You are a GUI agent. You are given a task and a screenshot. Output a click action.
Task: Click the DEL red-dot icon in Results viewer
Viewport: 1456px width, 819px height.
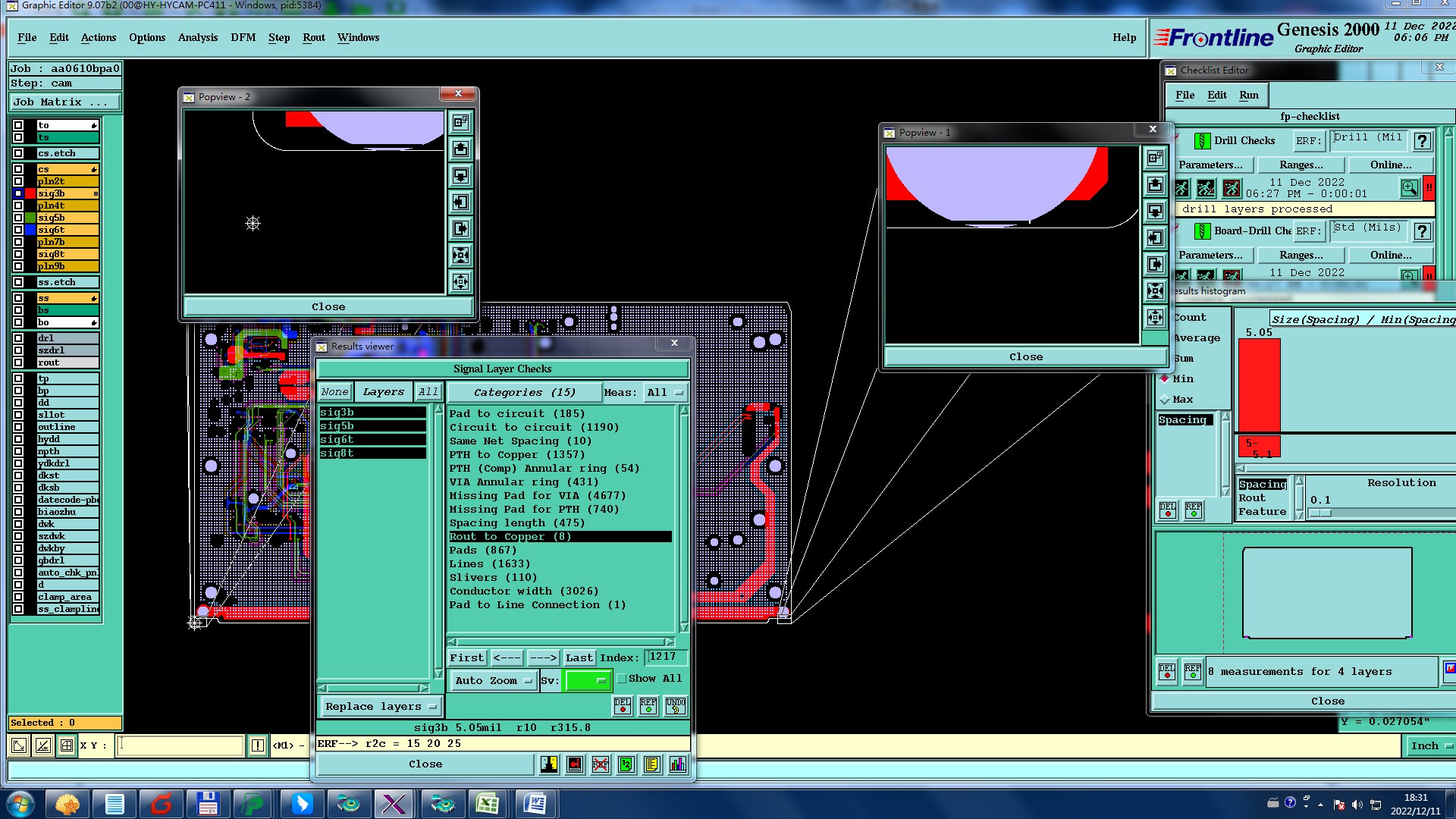[x=622, y=706]
